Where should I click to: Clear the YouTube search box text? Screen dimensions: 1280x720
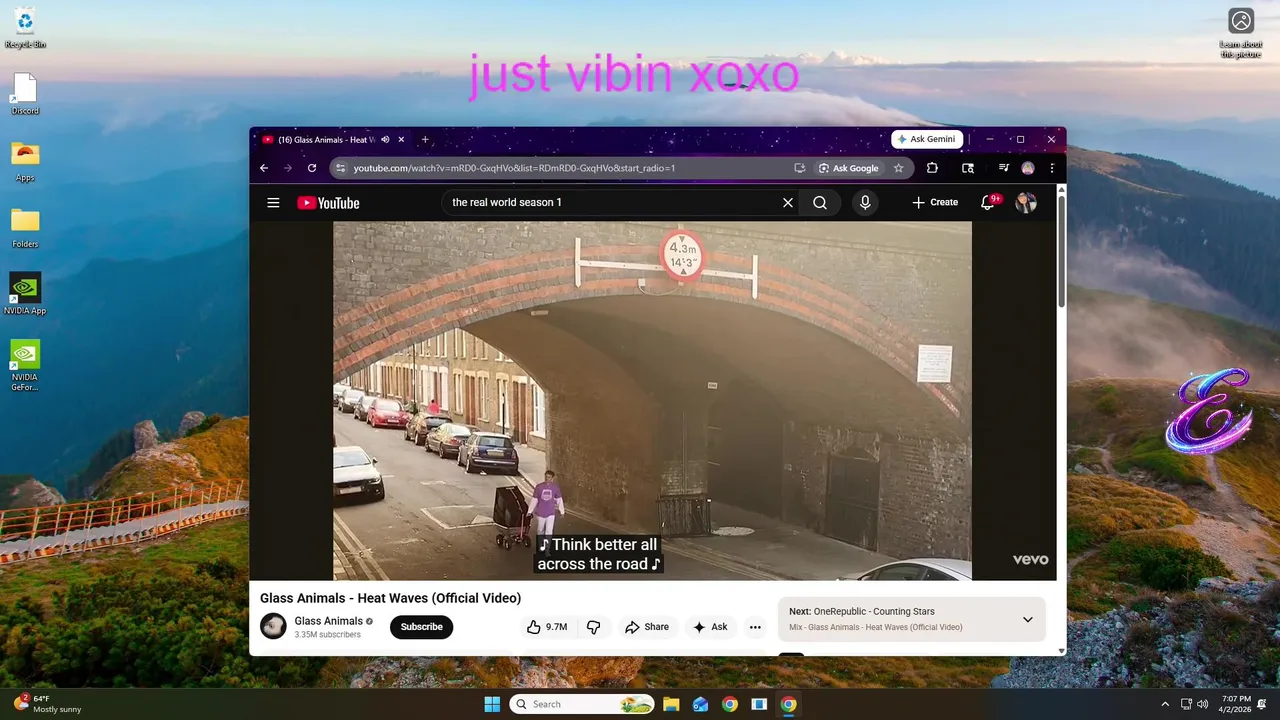(788, 203)
